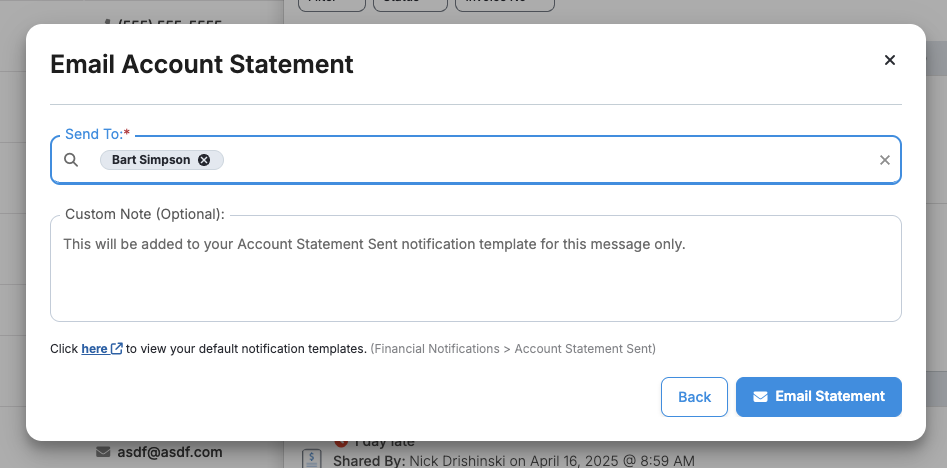Focus the Custom Note text area

click(x=476, y=269)
